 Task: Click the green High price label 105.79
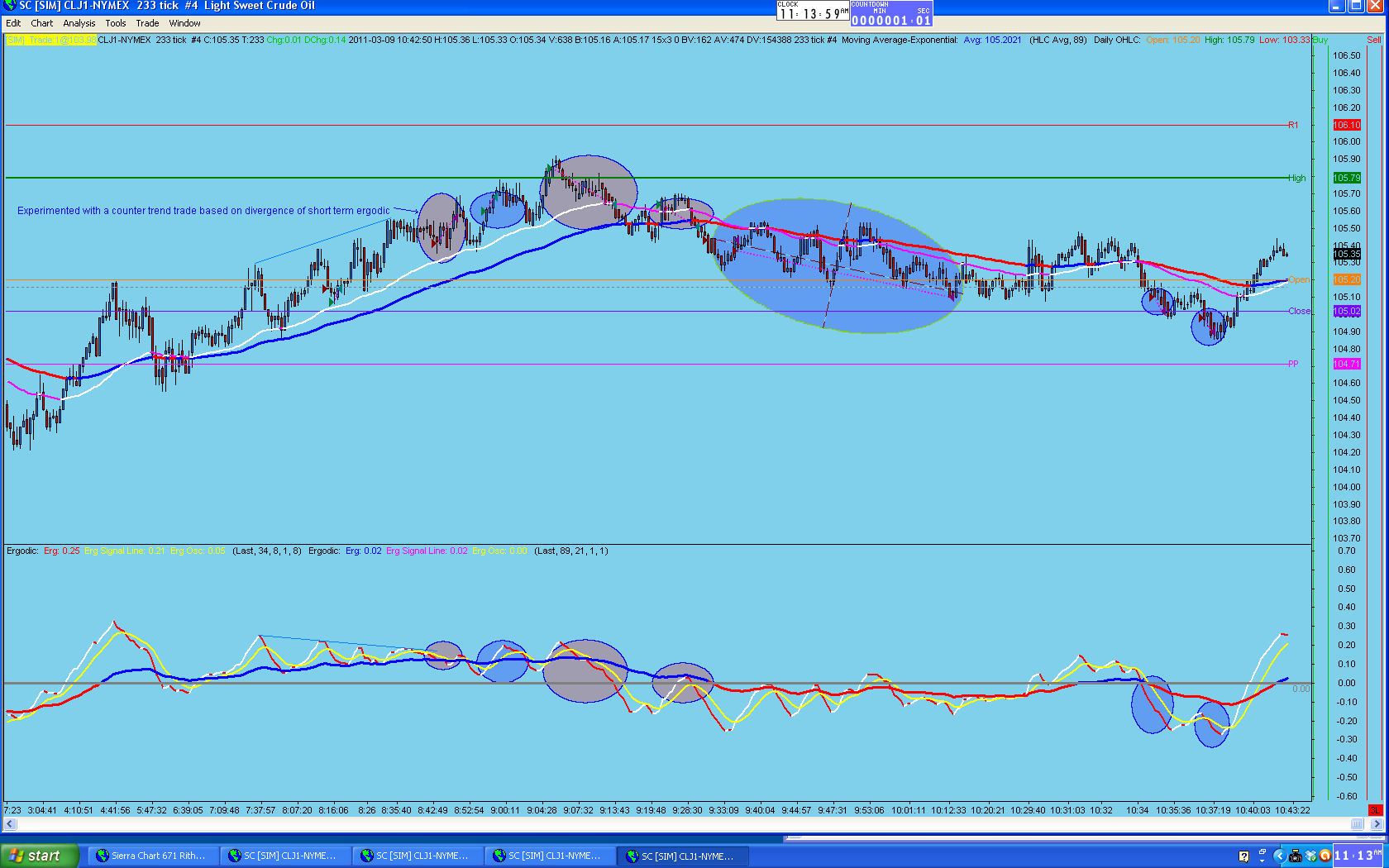1347,178
